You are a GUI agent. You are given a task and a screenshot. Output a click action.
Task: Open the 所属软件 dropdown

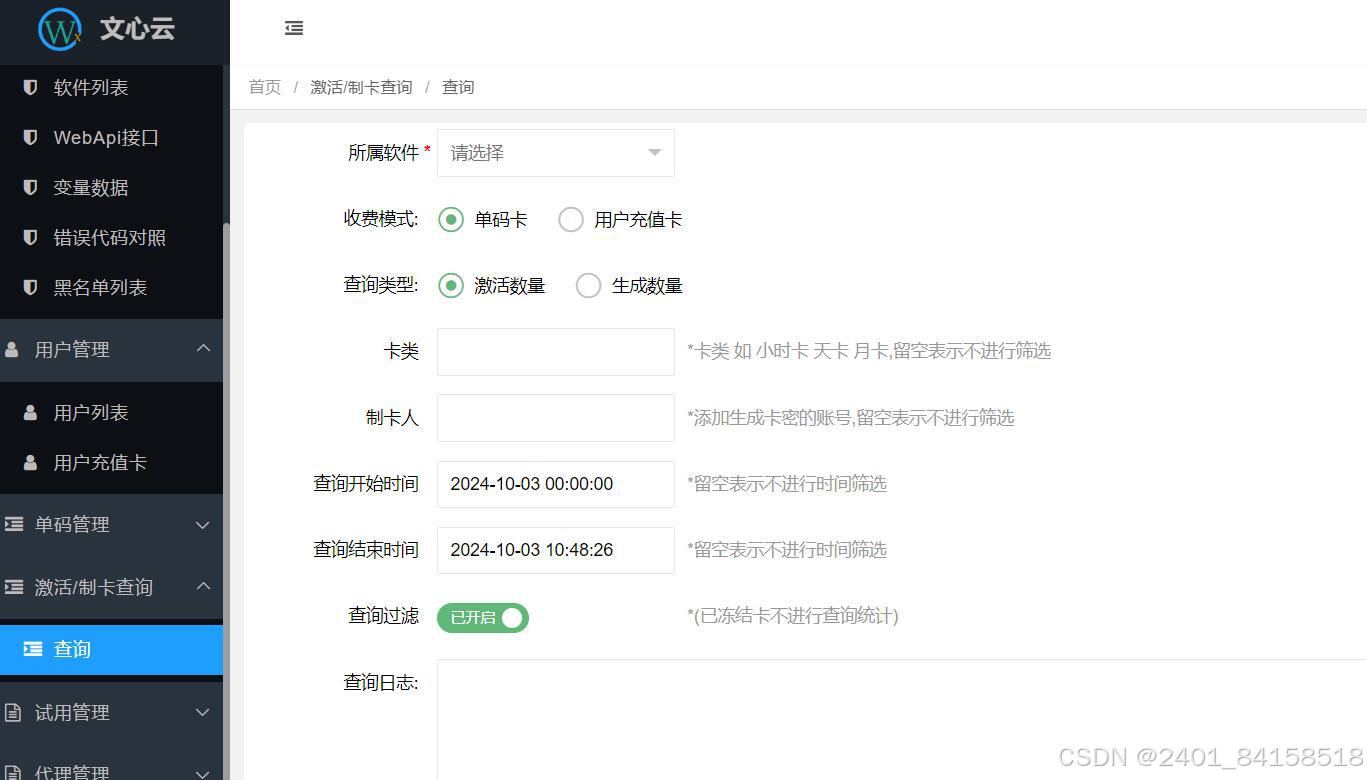(556, 153)
